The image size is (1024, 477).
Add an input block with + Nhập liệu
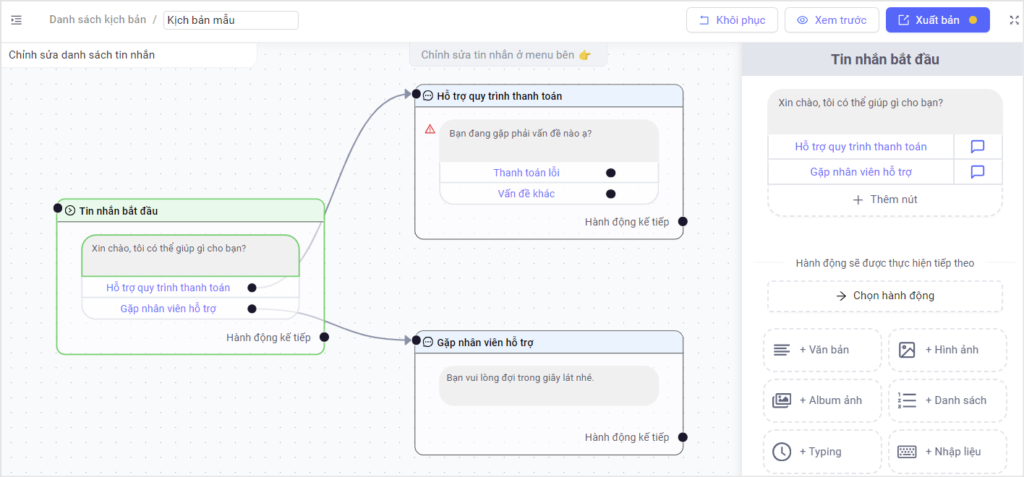coord(947,452)
